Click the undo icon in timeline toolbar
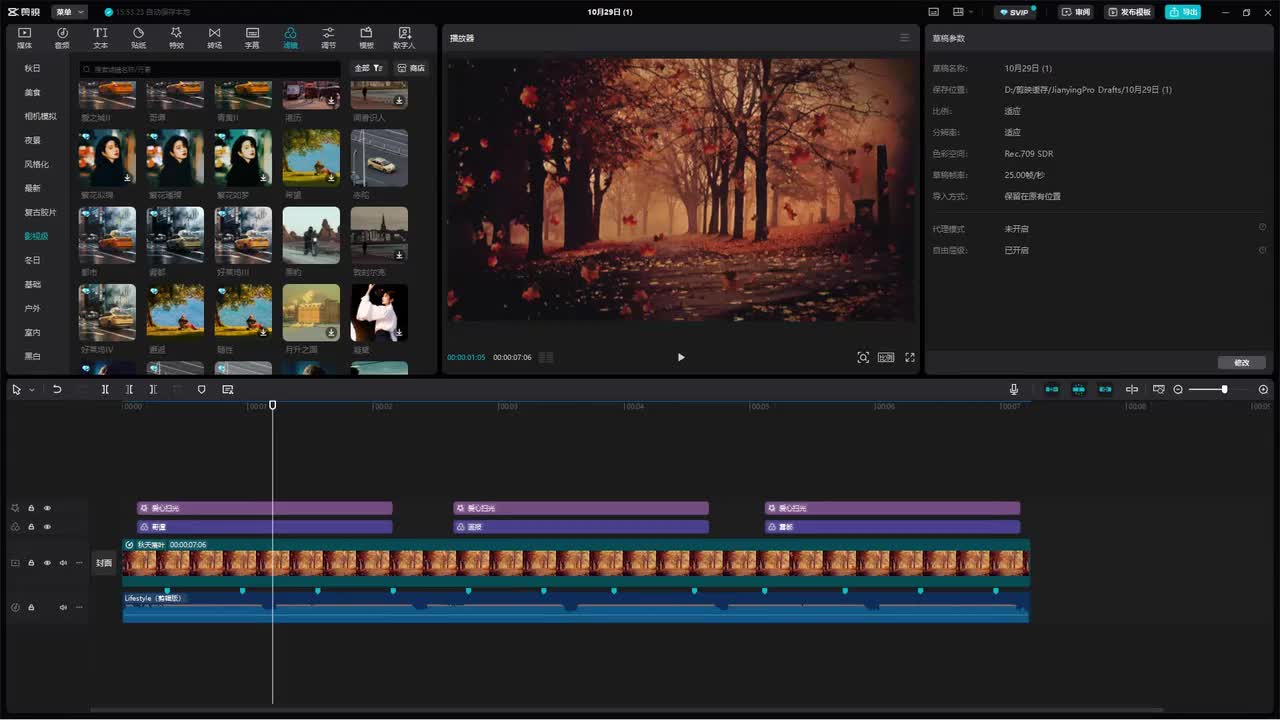The height and width of the screenshot is (720, 1280). point(57,389)
